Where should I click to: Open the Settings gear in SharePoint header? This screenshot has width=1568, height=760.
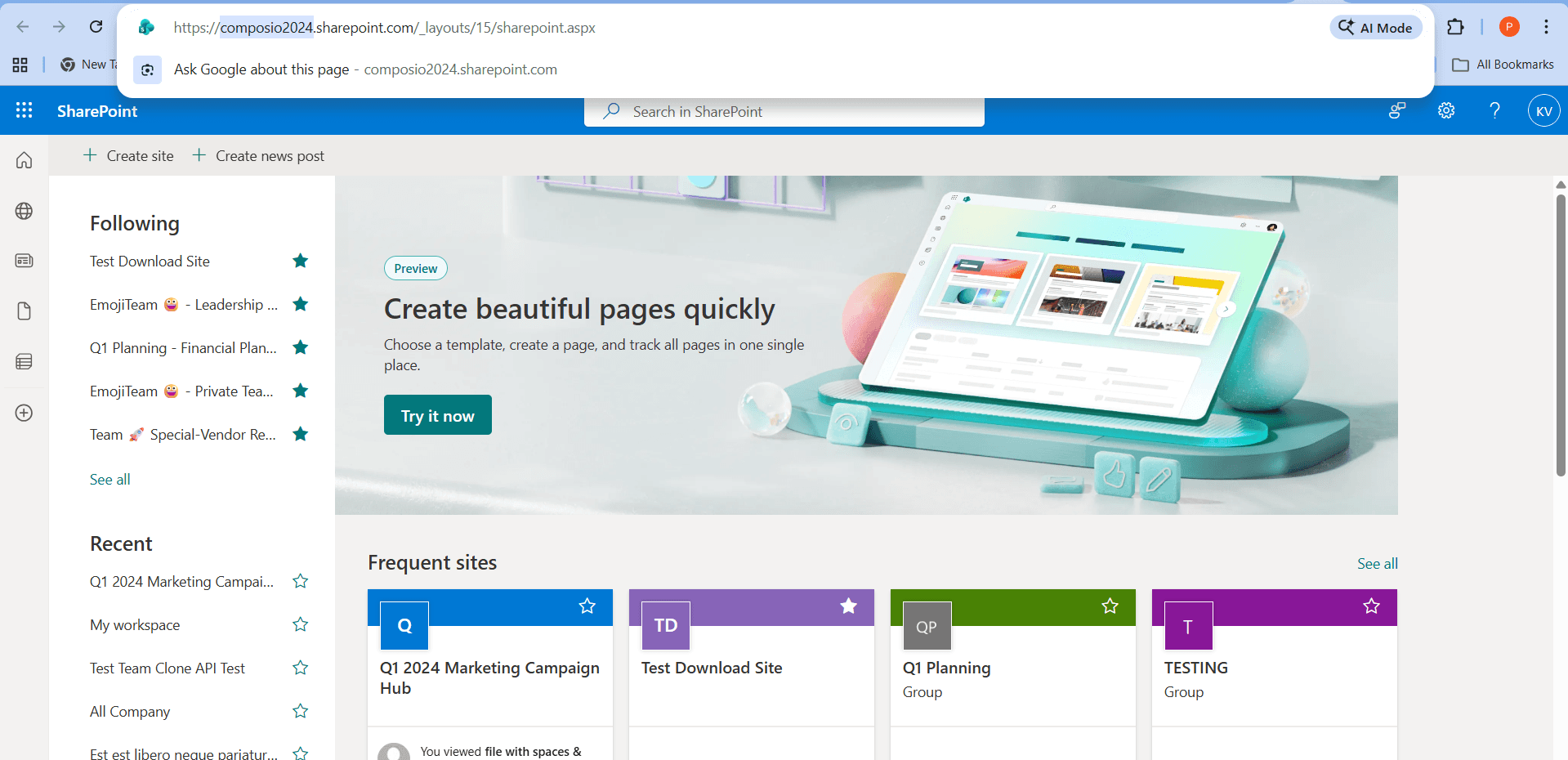1446,110
